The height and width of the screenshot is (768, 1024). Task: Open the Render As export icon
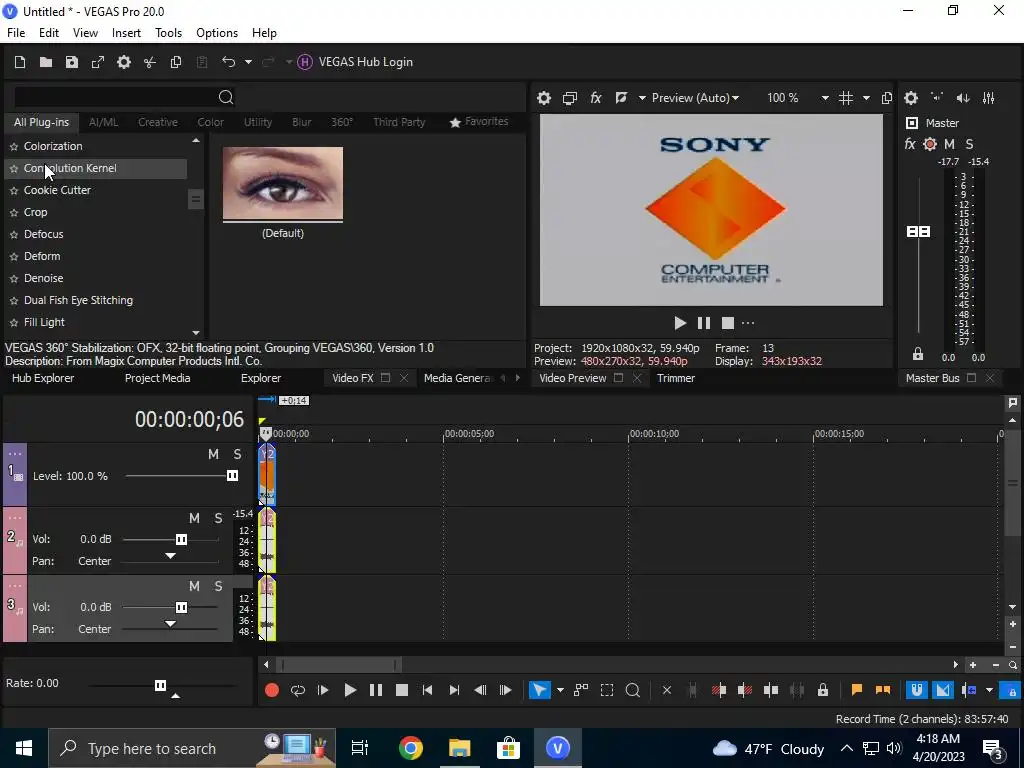pos(98,62)
